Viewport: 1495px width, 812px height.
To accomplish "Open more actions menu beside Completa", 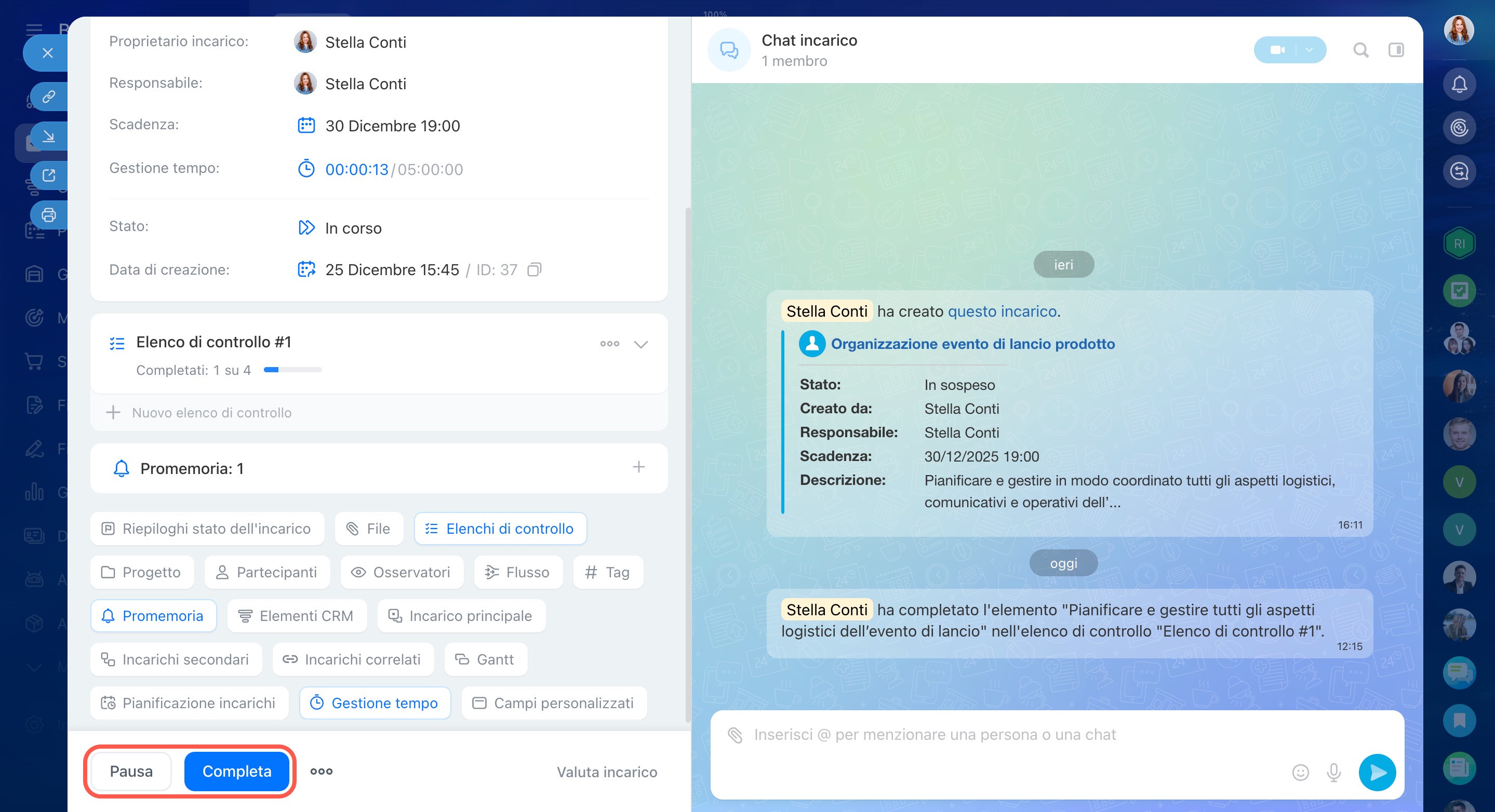I will pos(321,771).
